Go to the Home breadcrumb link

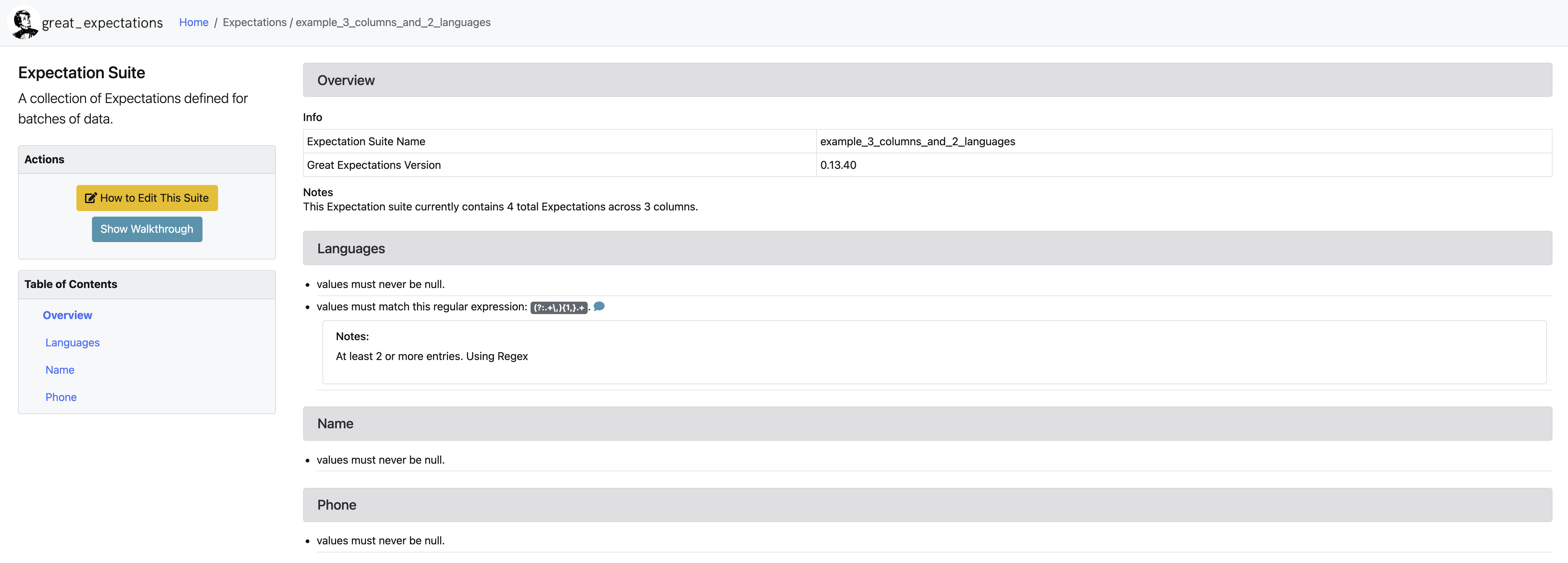(x=194, y=22)
